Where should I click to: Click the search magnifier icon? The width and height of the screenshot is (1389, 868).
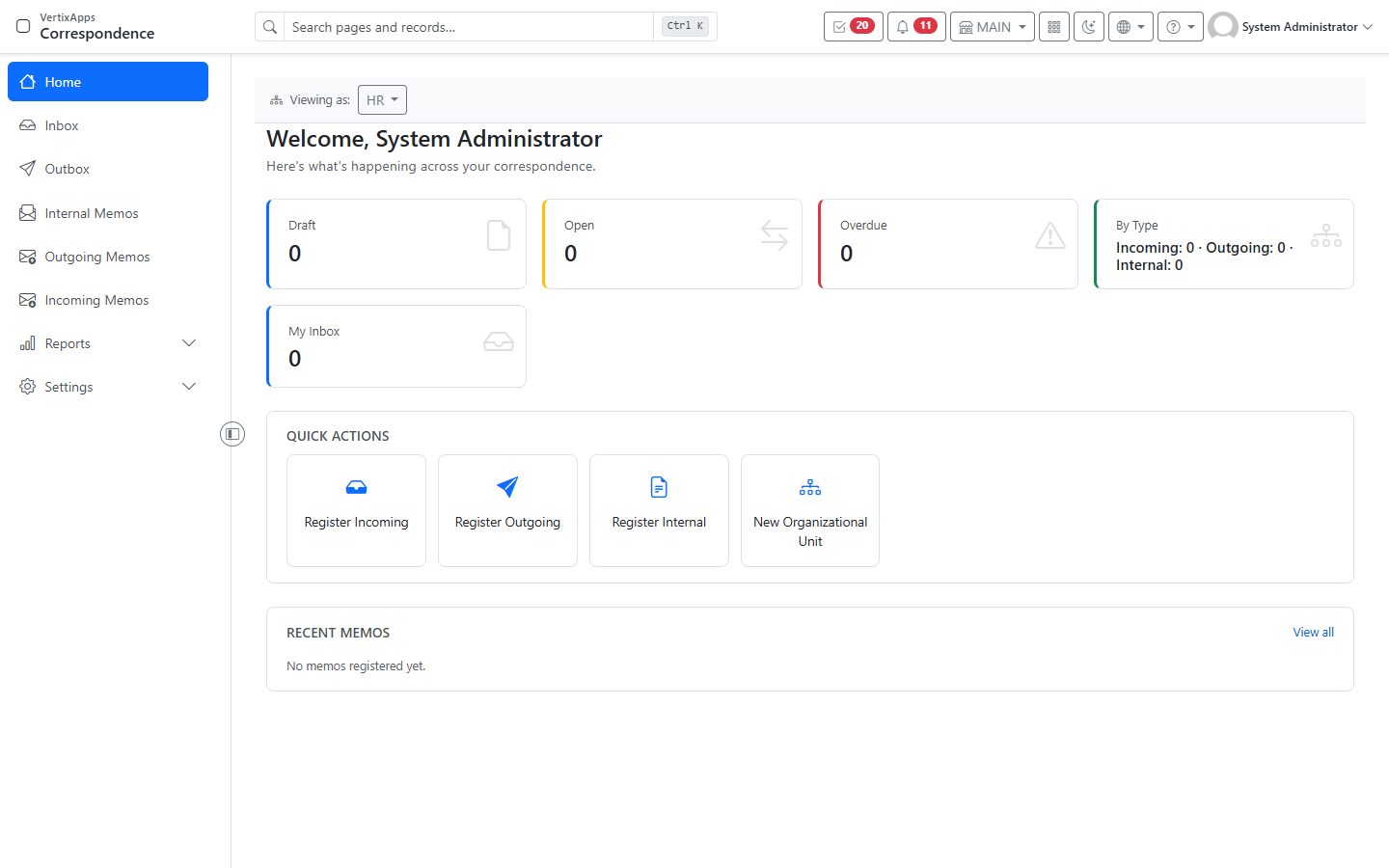[270, 27]
